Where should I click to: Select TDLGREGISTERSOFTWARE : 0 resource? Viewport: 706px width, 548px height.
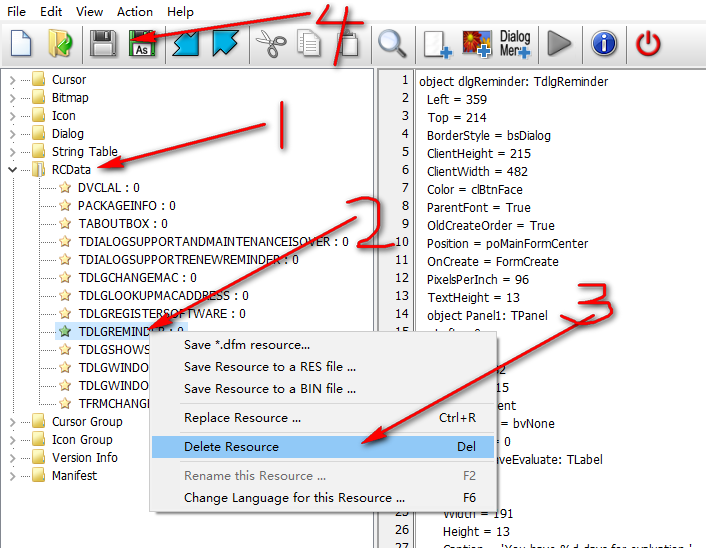pos(162,313)
